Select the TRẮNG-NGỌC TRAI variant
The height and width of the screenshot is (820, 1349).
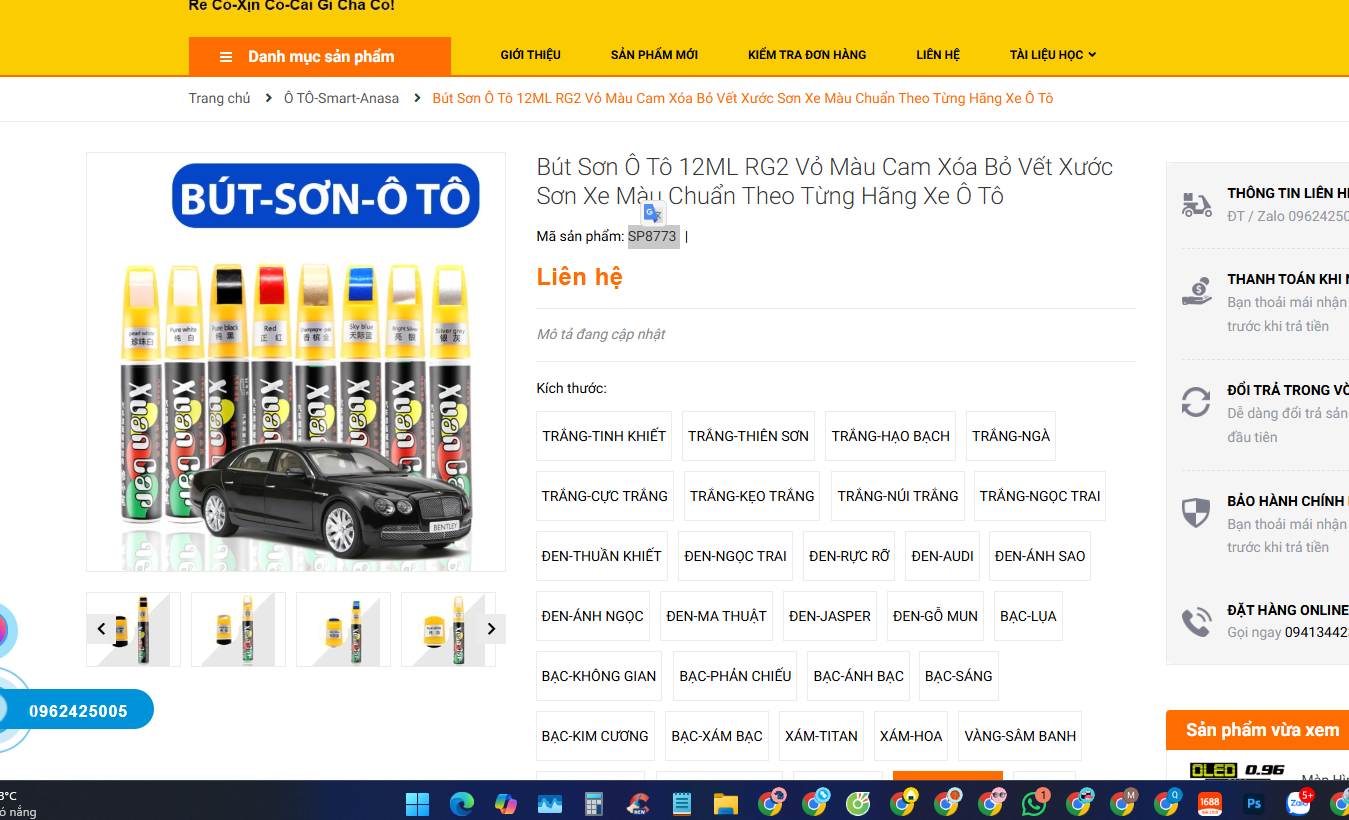click(x=1040, y=496)
